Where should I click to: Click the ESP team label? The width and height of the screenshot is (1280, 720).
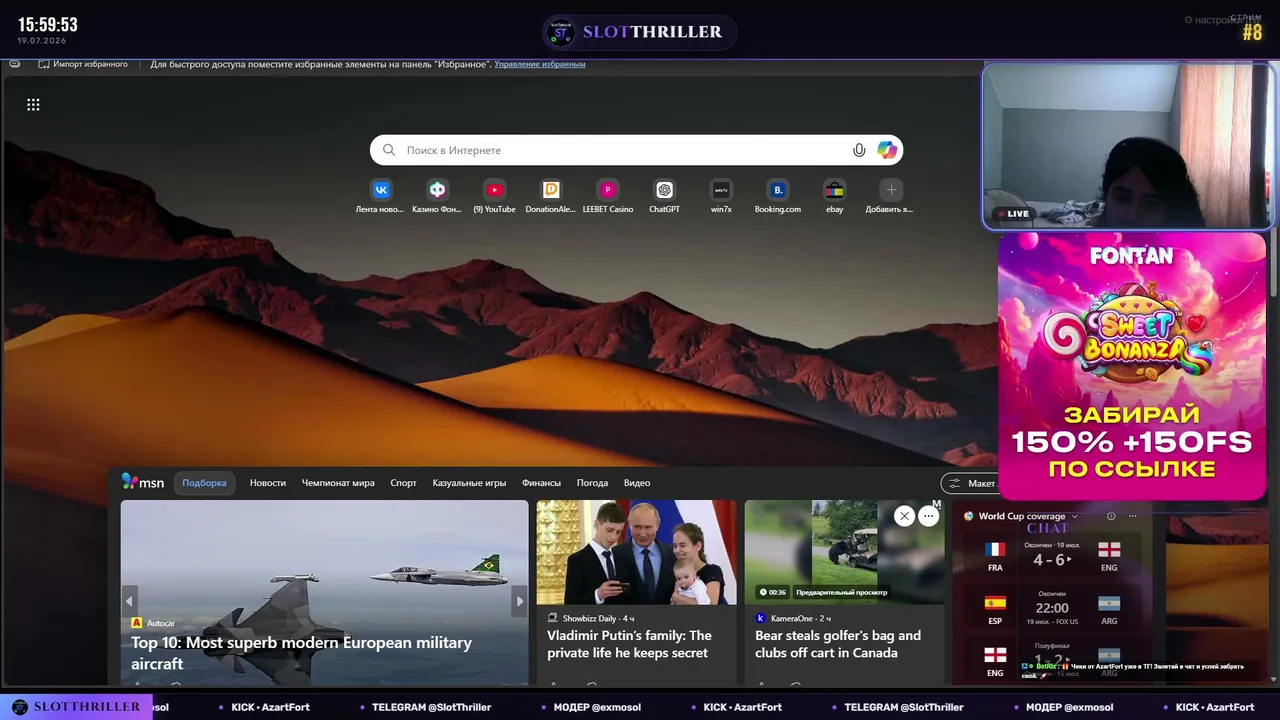point(995,621)
